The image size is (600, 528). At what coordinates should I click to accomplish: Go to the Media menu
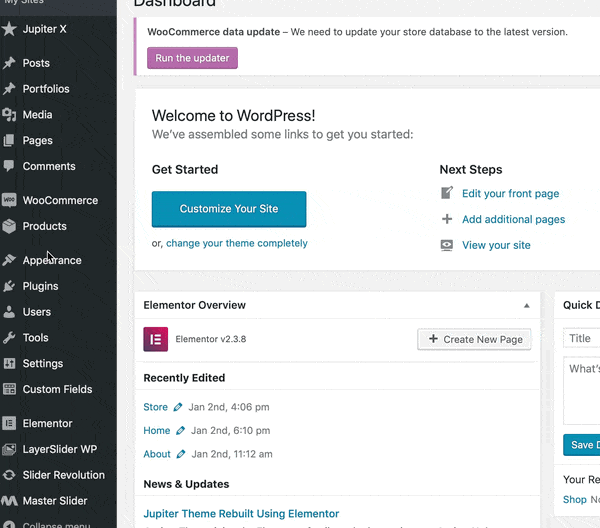coord(37,115)
